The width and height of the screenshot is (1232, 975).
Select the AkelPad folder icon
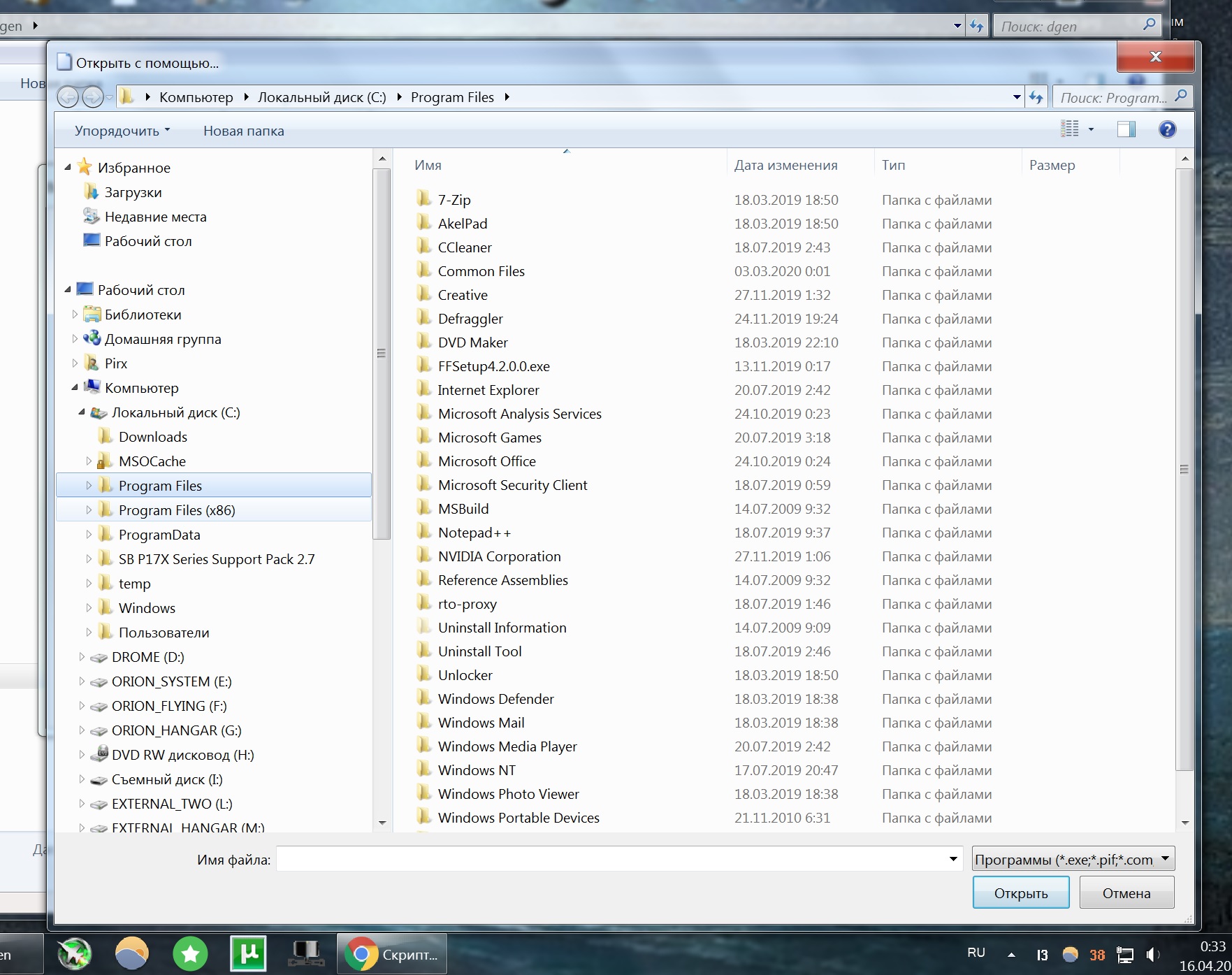[423, 223]
